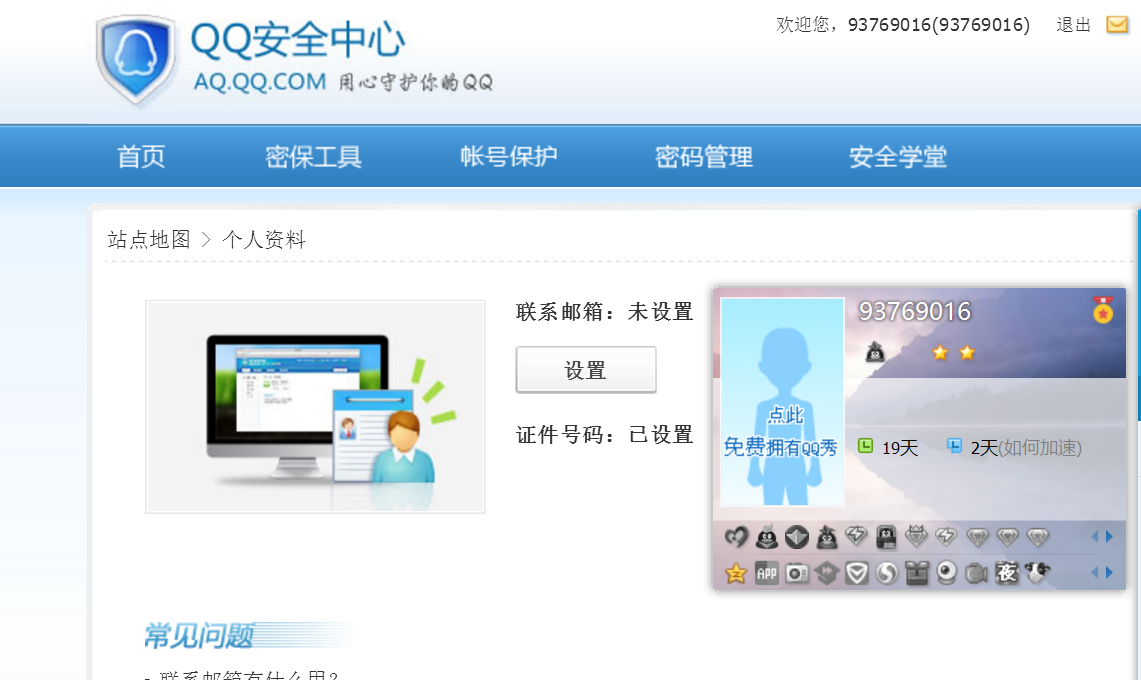Click the crowned diamond badge icon

point(916,537)
